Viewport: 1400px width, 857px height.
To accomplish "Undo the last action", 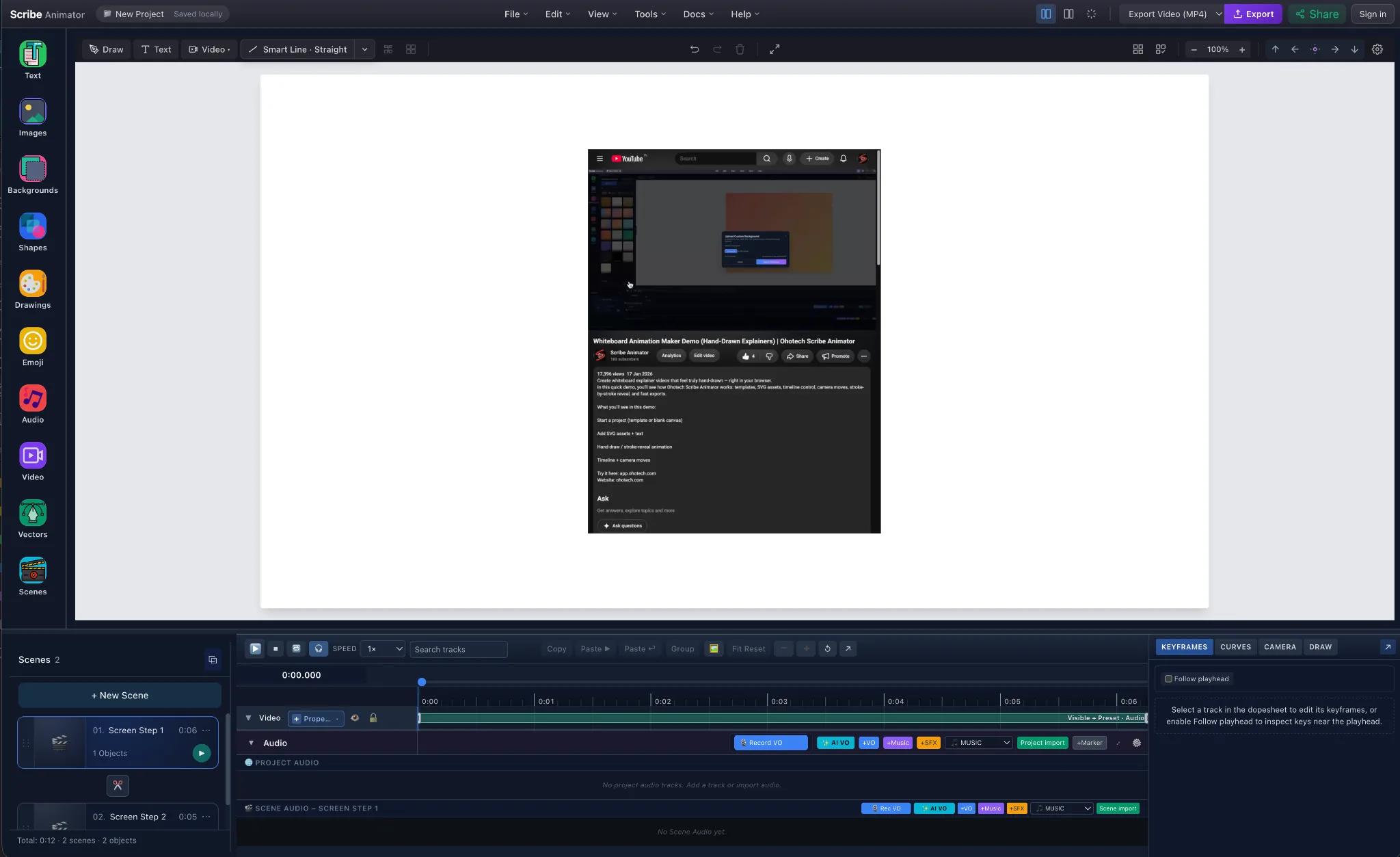I will [695, 49].
